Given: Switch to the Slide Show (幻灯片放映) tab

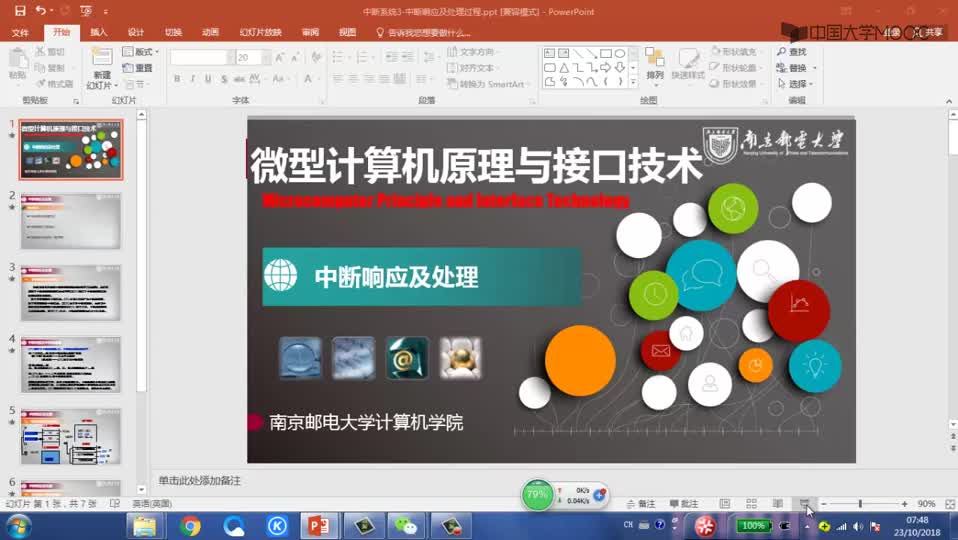Looking at the screenshot, I should (260, 32).
